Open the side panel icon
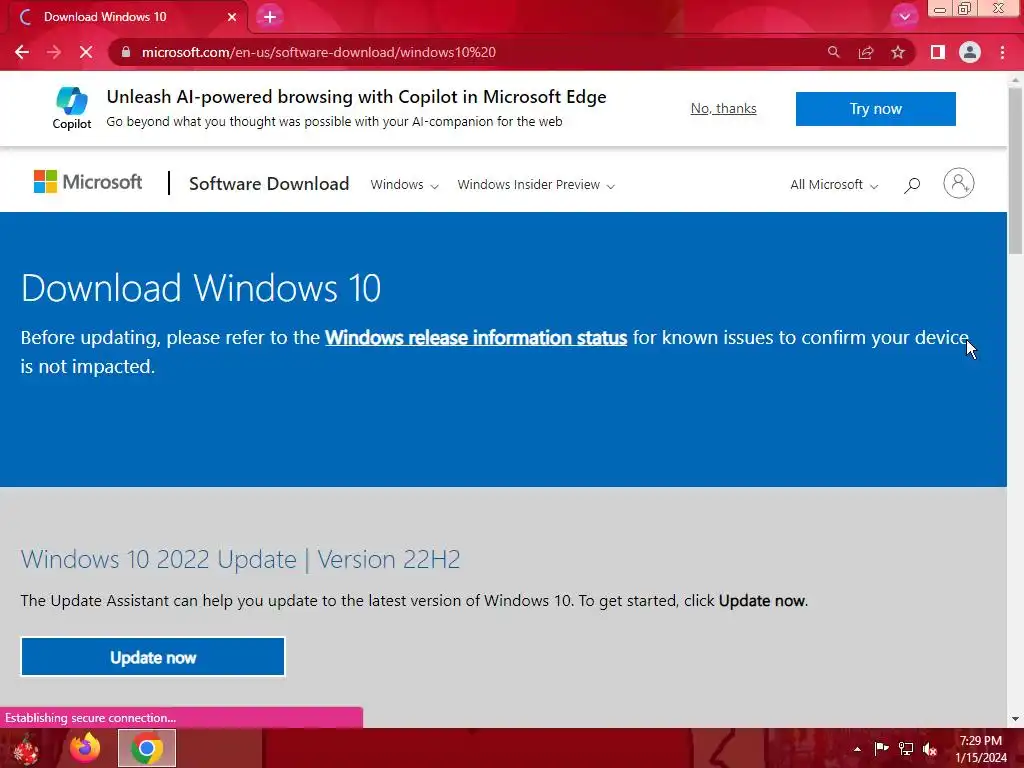 pyautogui.click(x=938, y=52)
